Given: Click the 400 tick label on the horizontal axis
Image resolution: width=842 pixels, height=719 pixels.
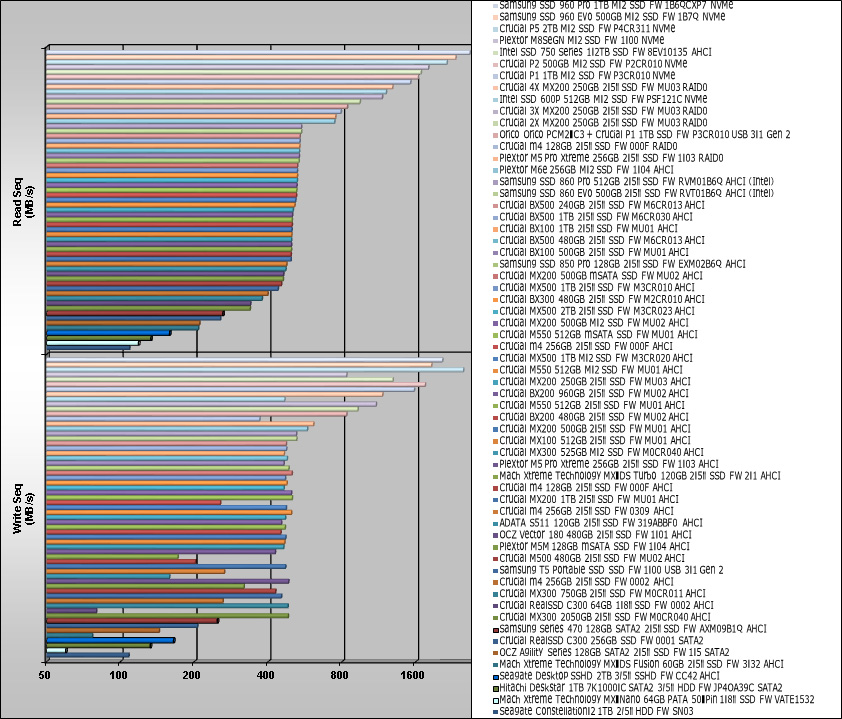Looking at the screenshot, I should tap(265, 675).
